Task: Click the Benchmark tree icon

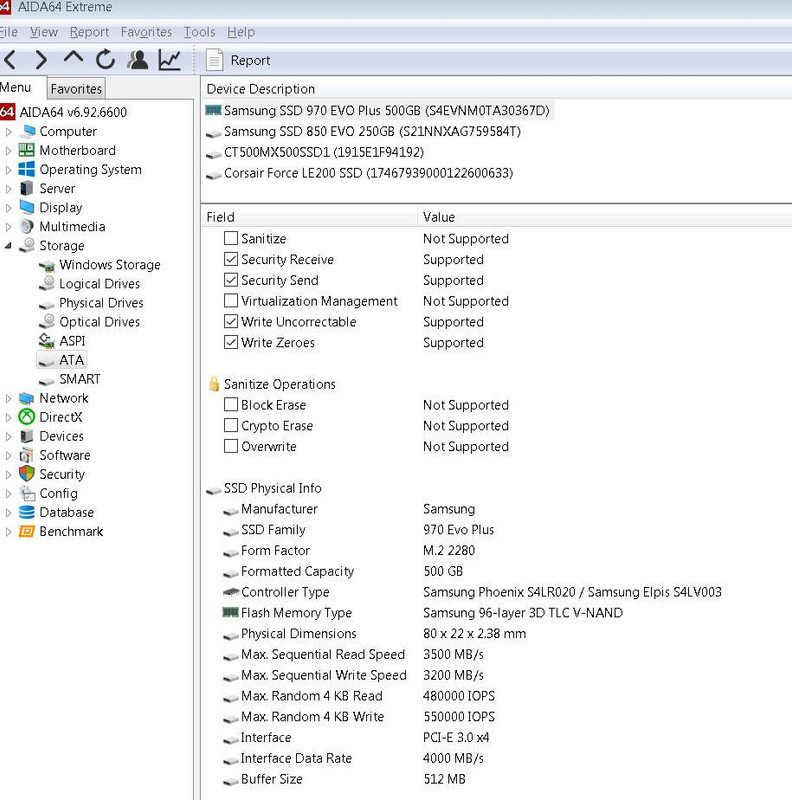Action: (27, 531)
